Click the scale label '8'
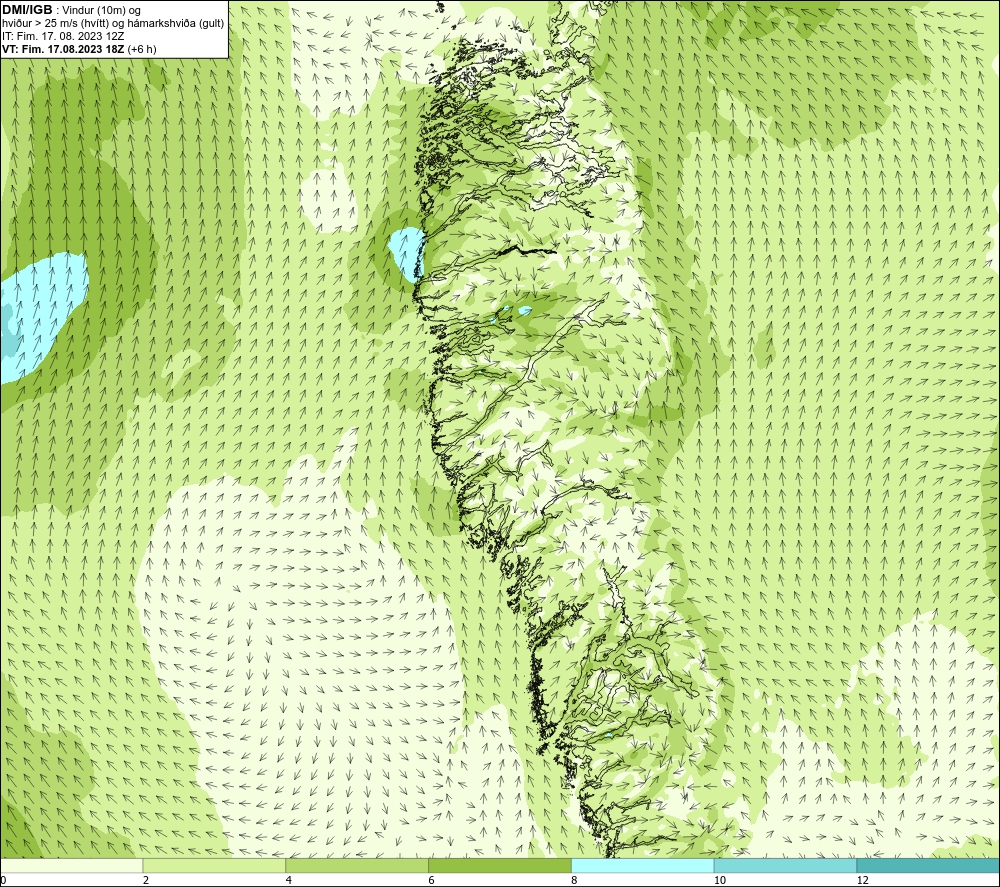The height and width of the screenshot is (887, 1000). (x=575, y=881)
